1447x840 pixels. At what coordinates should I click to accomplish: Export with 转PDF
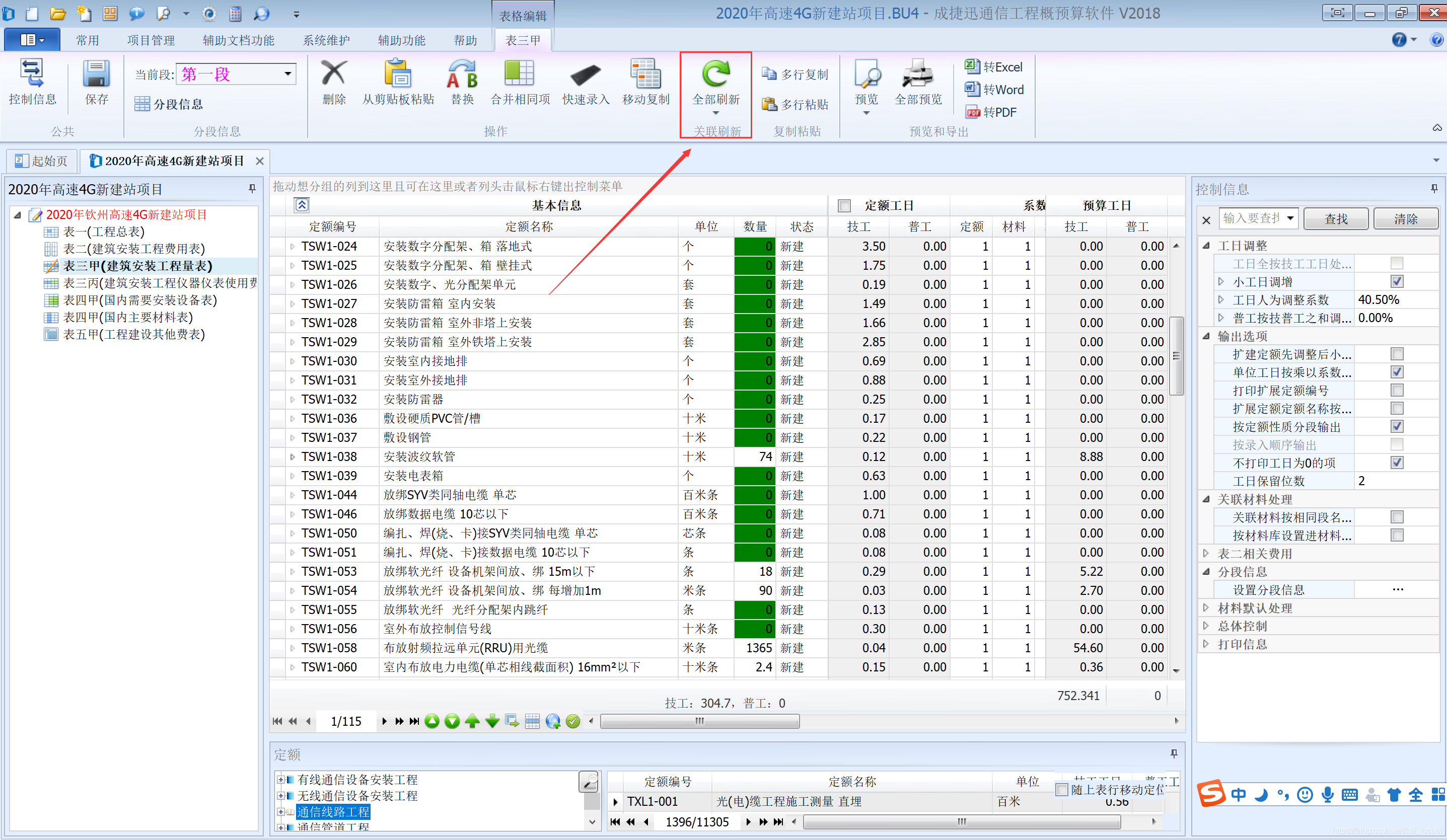pos(991,112)
